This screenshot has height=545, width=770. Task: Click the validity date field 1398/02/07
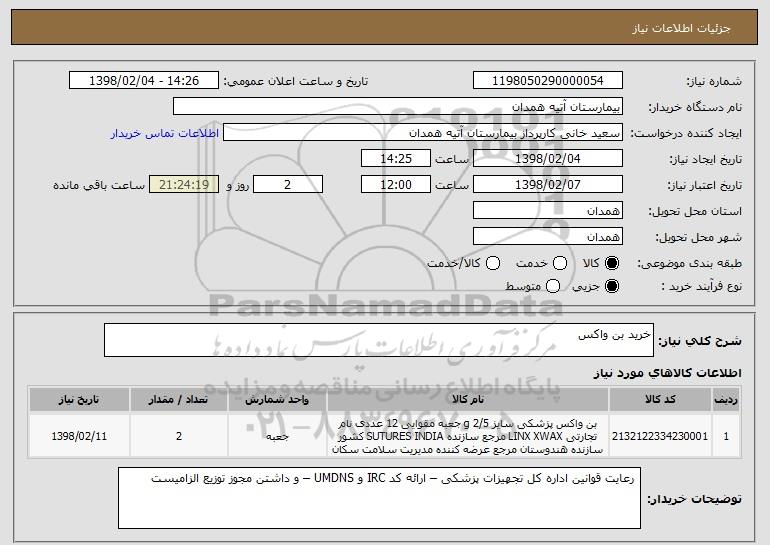[x=548, y=185]
